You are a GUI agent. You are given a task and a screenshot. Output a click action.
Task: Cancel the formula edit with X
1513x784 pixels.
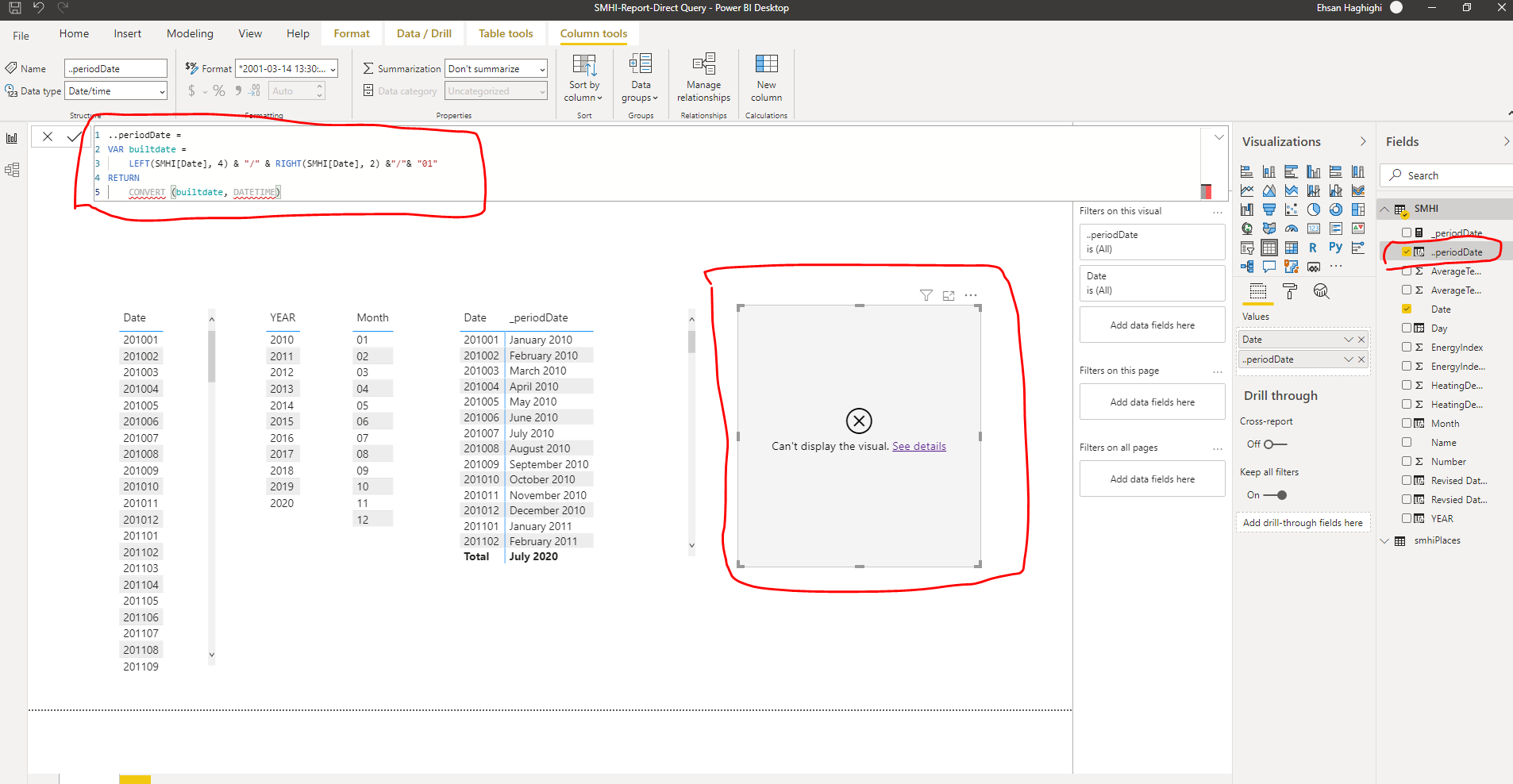[48, 136]
